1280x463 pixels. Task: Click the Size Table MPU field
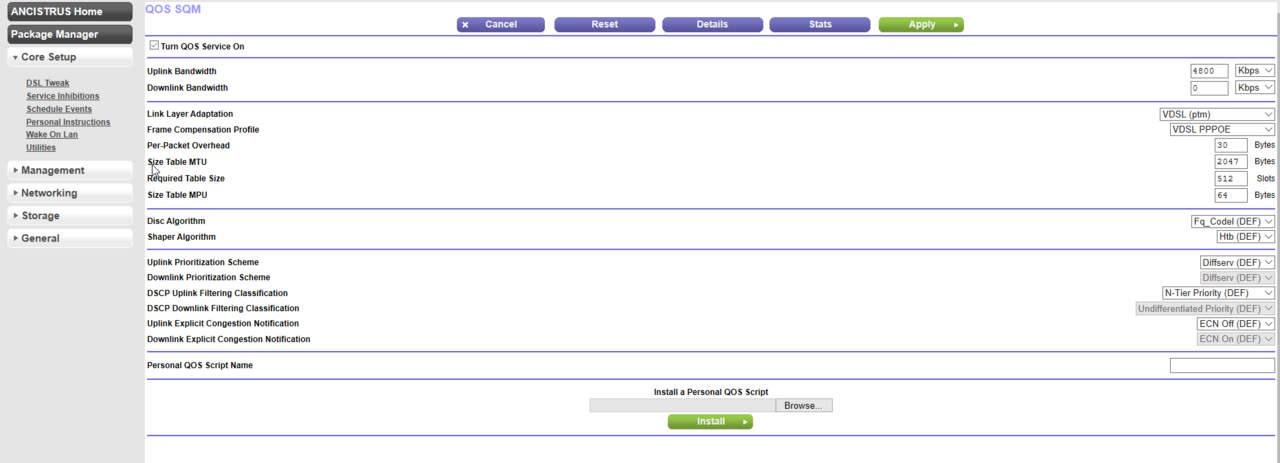tap(1231, 195)
